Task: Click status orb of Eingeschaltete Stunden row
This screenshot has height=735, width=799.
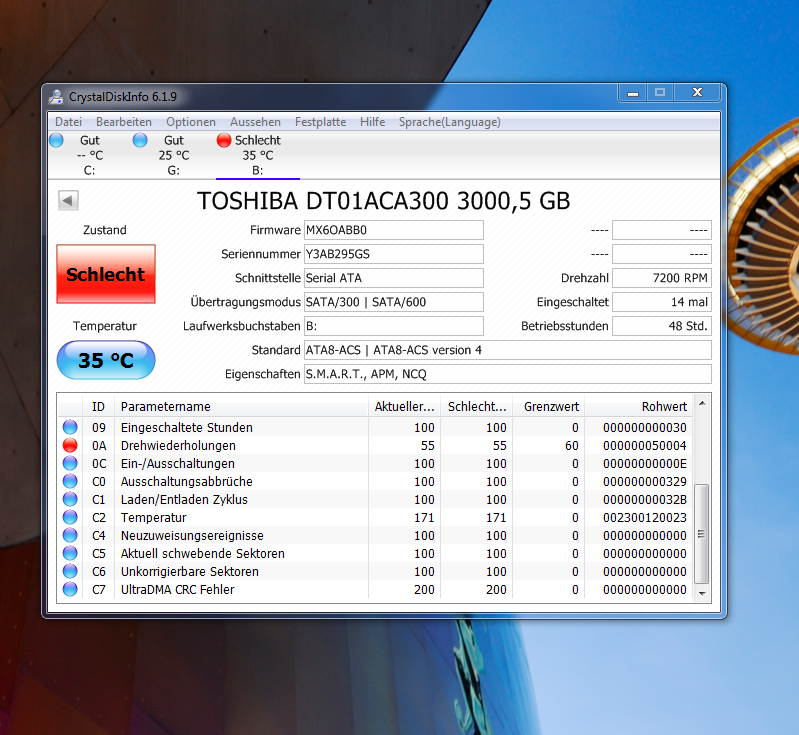Action: point(70,427)
